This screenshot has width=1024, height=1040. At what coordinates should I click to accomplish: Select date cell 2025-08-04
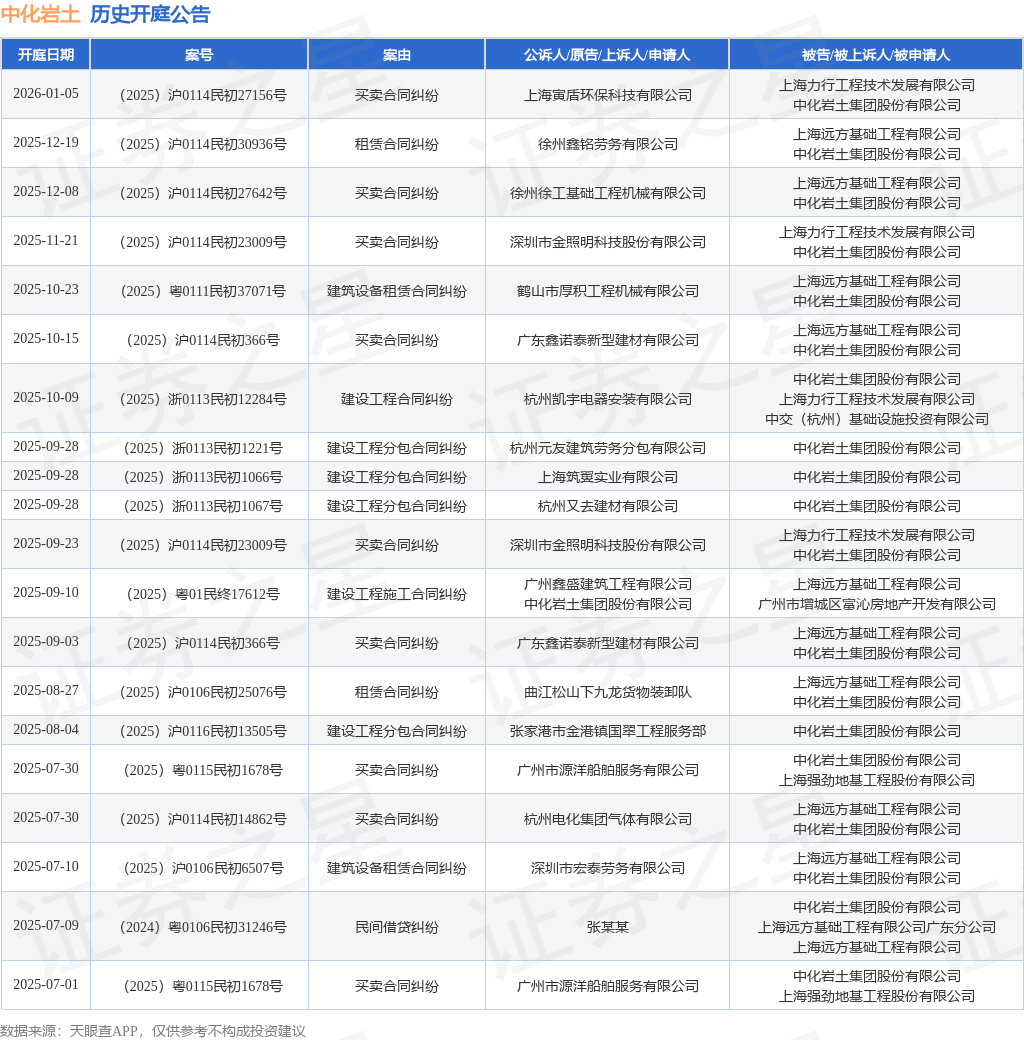click(46, 730)
